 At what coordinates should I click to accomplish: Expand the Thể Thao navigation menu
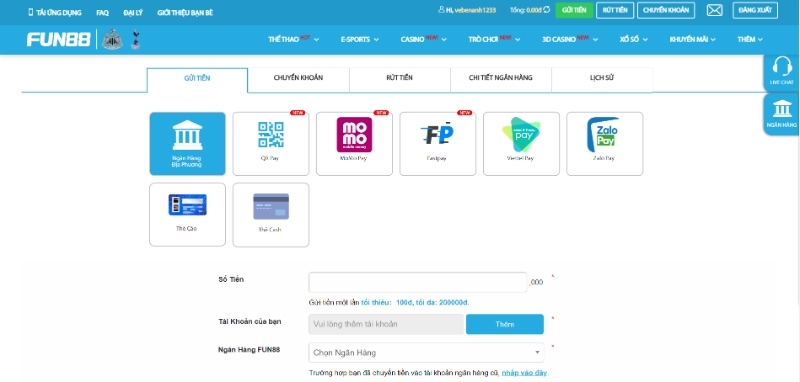(293, 39)
